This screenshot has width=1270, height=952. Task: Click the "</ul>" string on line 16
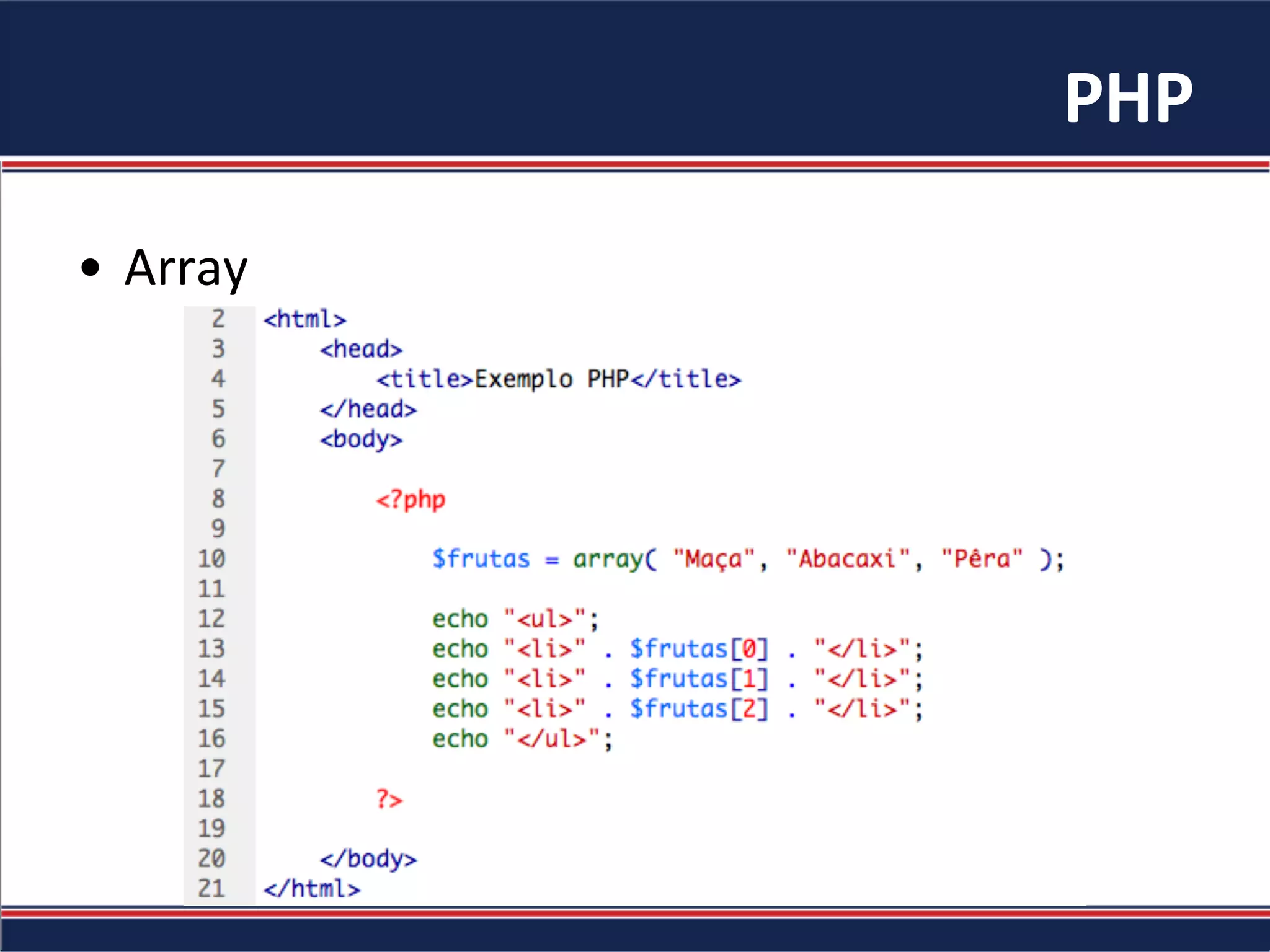point(552,739)
